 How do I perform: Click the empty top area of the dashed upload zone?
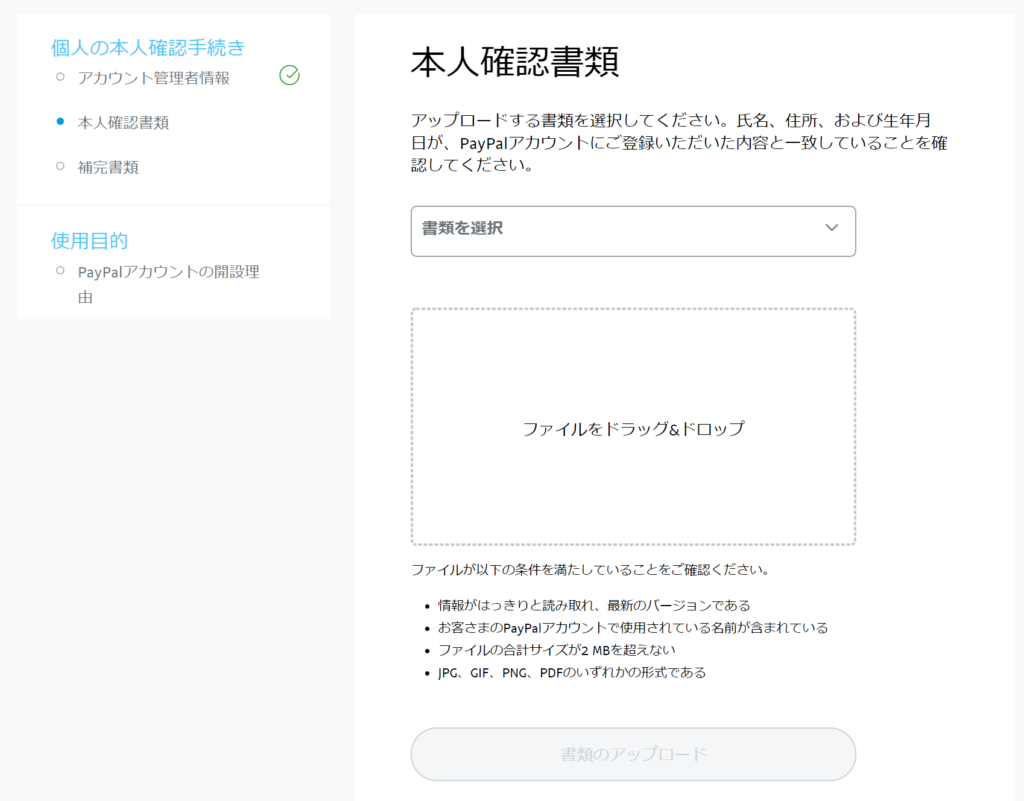point(633,350)
